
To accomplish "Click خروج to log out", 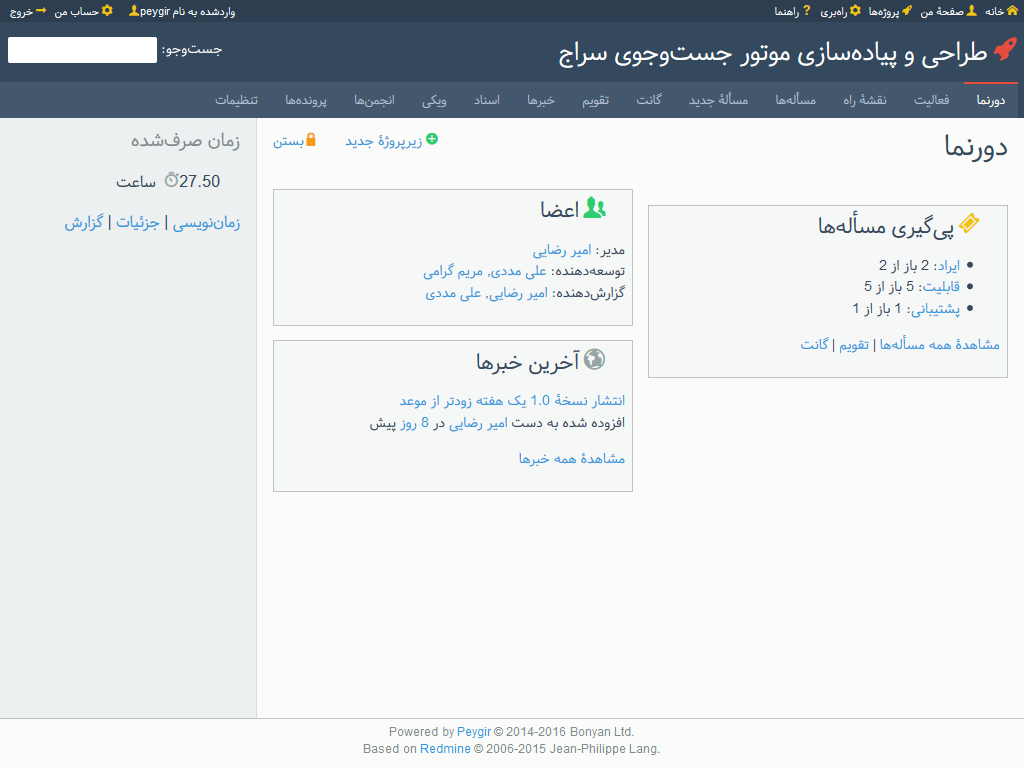I will coord(21,11).
